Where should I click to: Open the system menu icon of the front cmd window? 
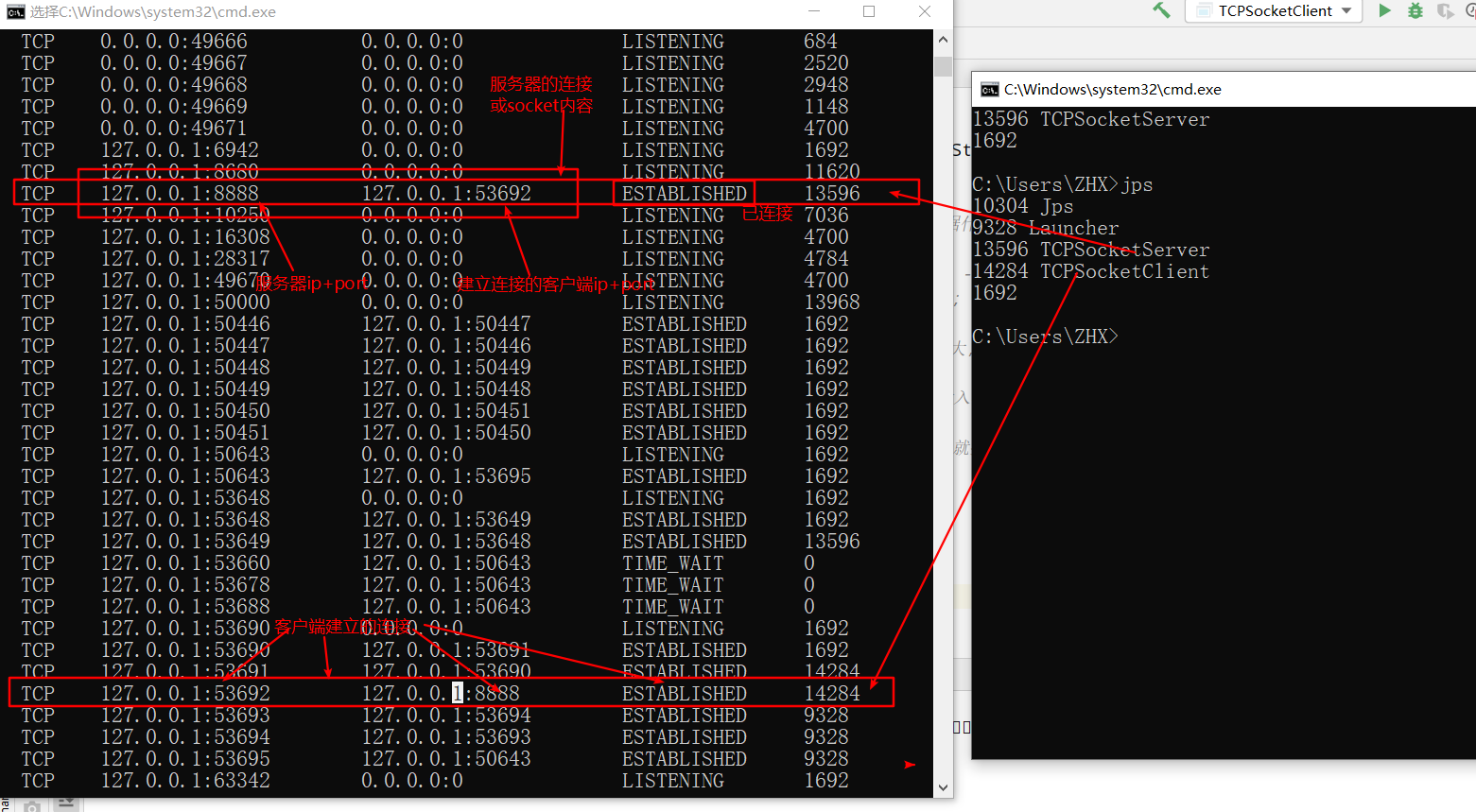coord(16,11)
